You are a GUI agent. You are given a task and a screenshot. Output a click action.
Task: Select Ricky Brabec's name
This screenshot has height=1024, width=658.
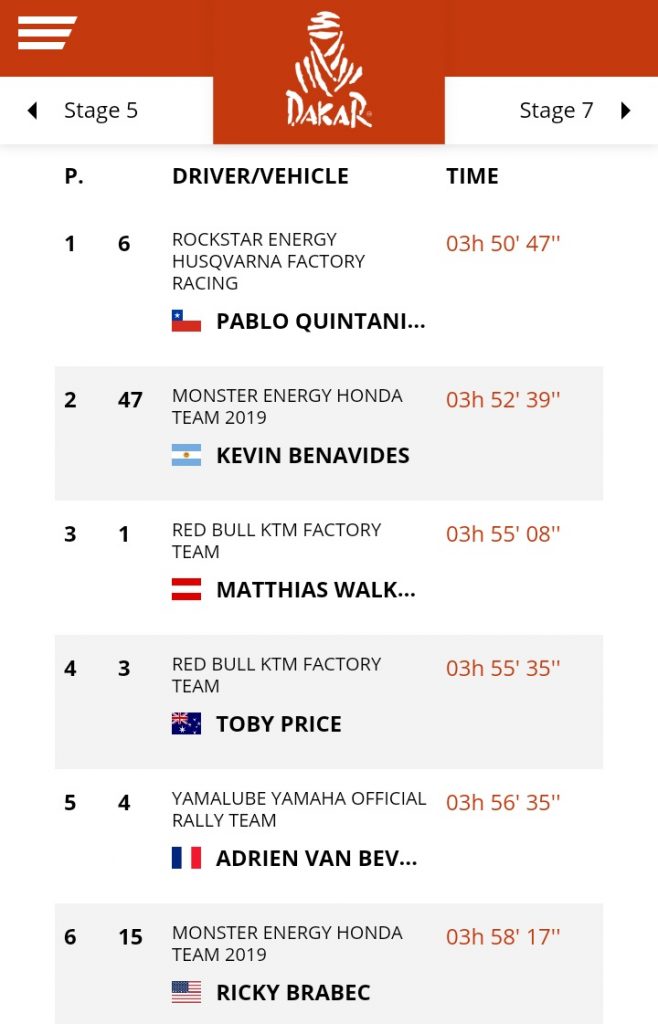(293, 993)
